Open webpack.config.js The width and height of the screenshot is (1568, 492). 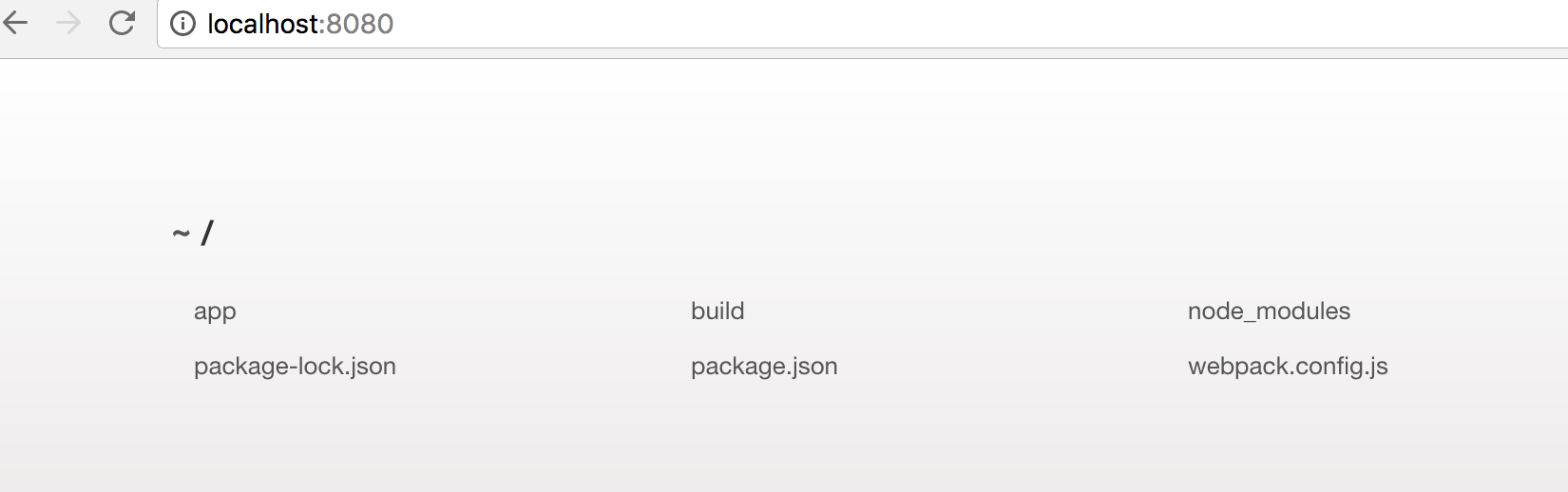click(1288, 367)
